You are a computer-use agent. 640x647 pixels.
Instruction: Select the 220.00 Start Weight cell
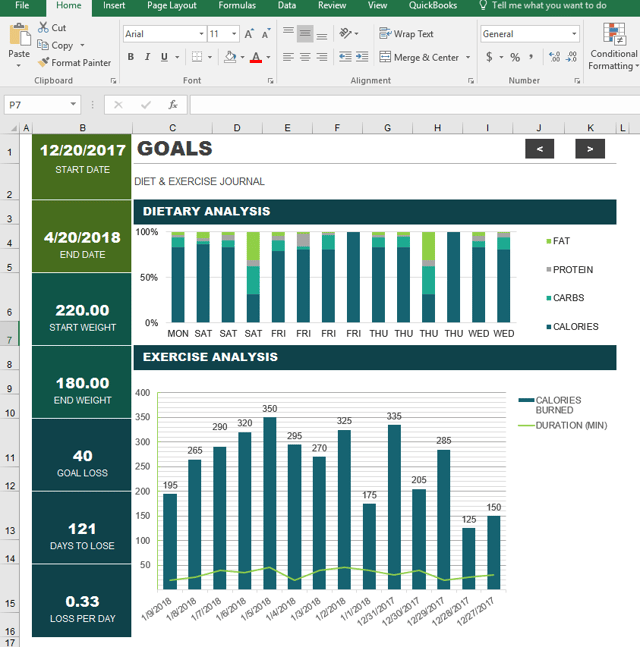click(x=82, y=309)
